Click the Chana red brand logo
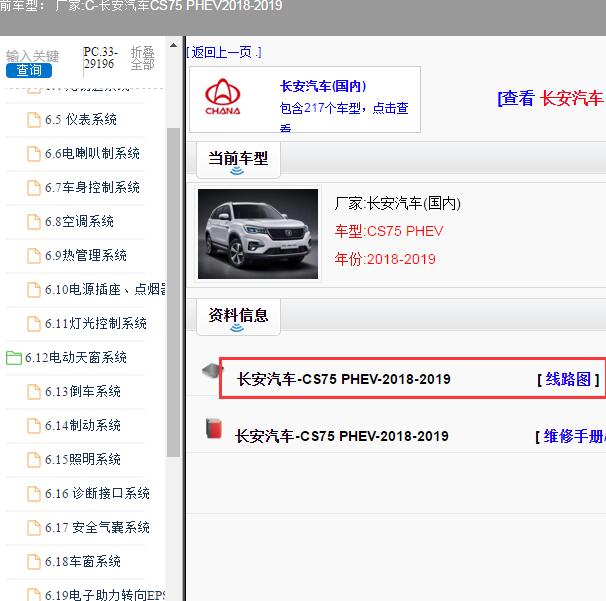This screenshot has width=606, height=601. [x=223, y=97]
